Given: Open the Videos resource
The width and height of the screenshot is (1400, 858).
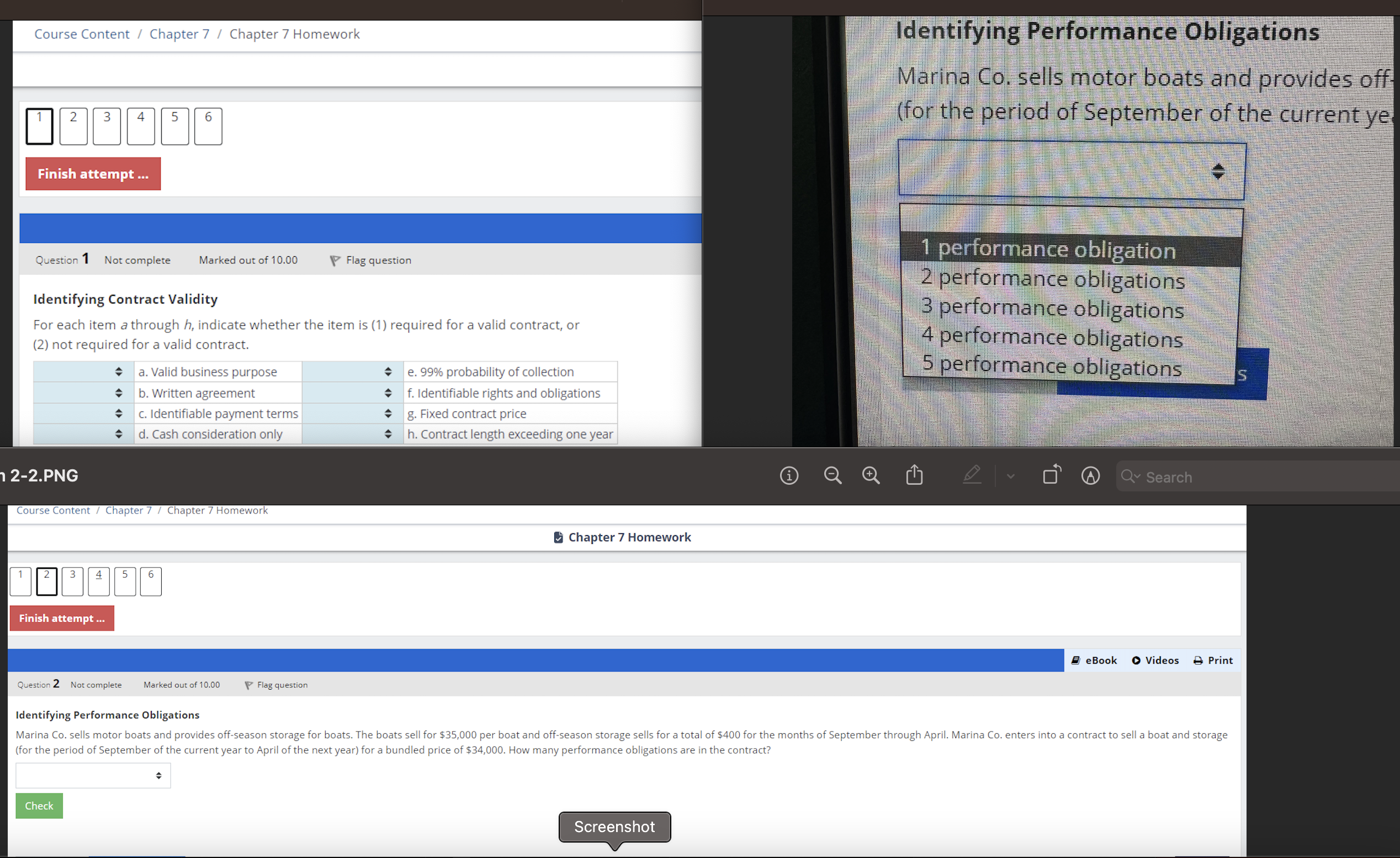Looking at the screenshot, I should coord(1155,660).
